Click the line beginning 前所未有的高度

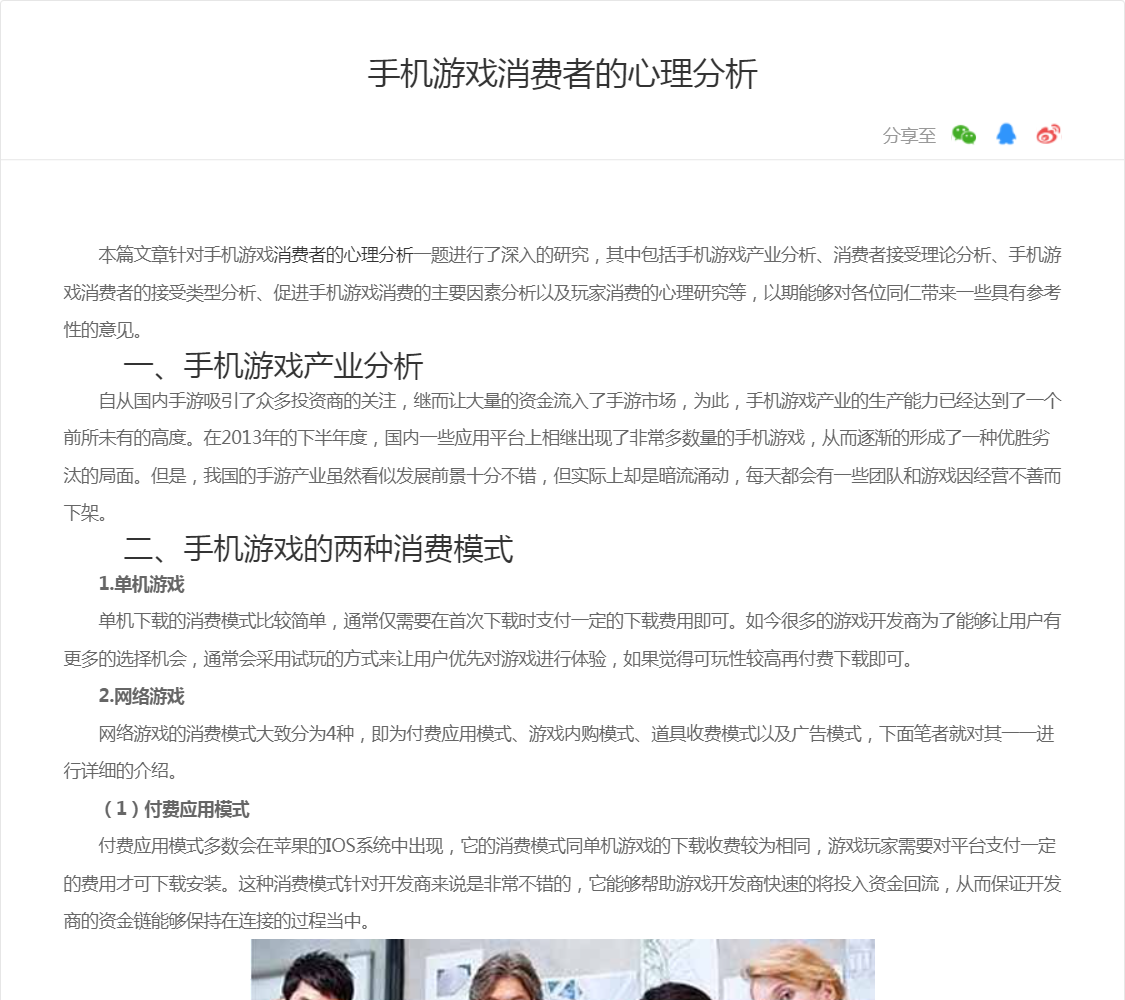click(x=557, y=438)
